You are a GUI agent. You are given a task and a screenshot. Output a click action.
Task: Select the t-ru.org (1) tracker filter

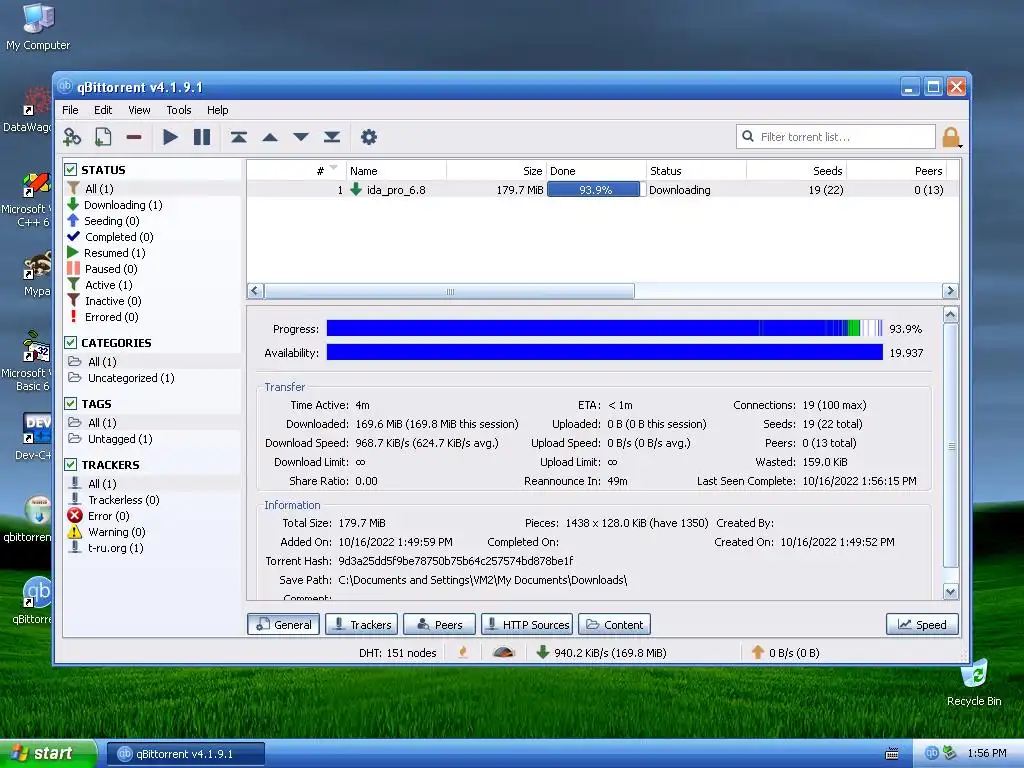[x=116, y=548]
